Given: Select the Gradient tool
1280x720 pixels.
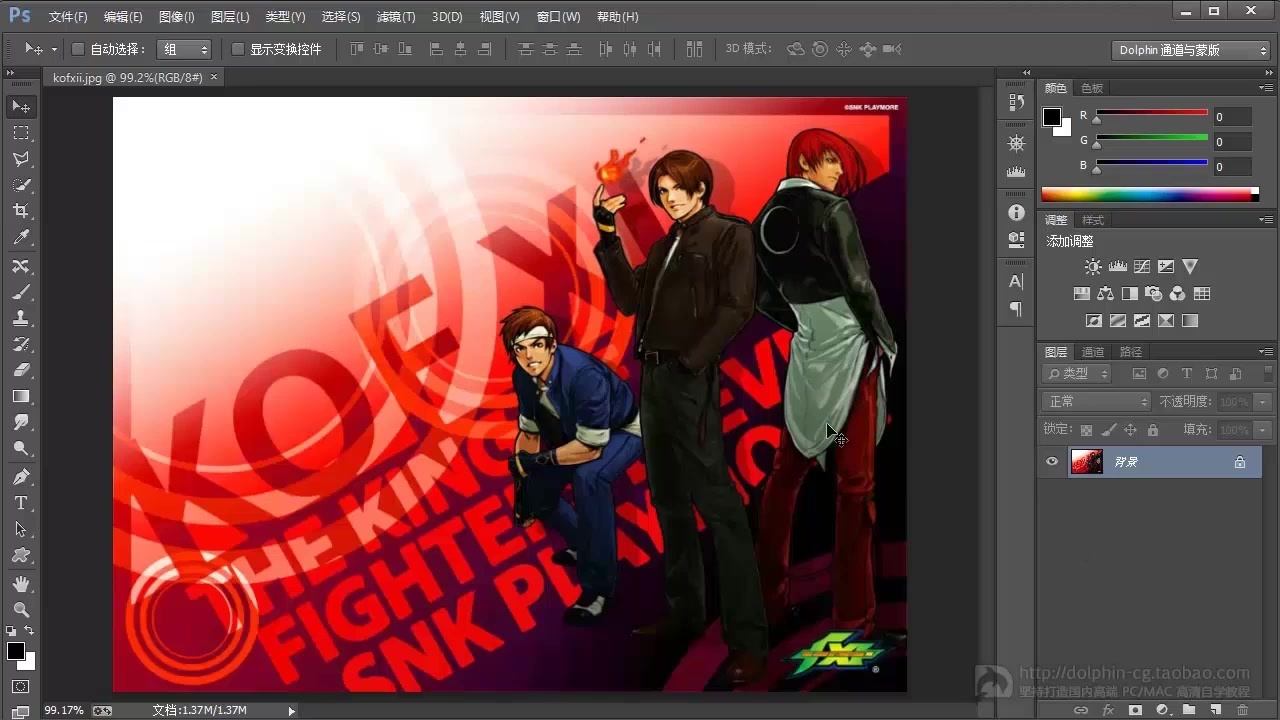Looking at the screenshot, I should click(21, 397).
